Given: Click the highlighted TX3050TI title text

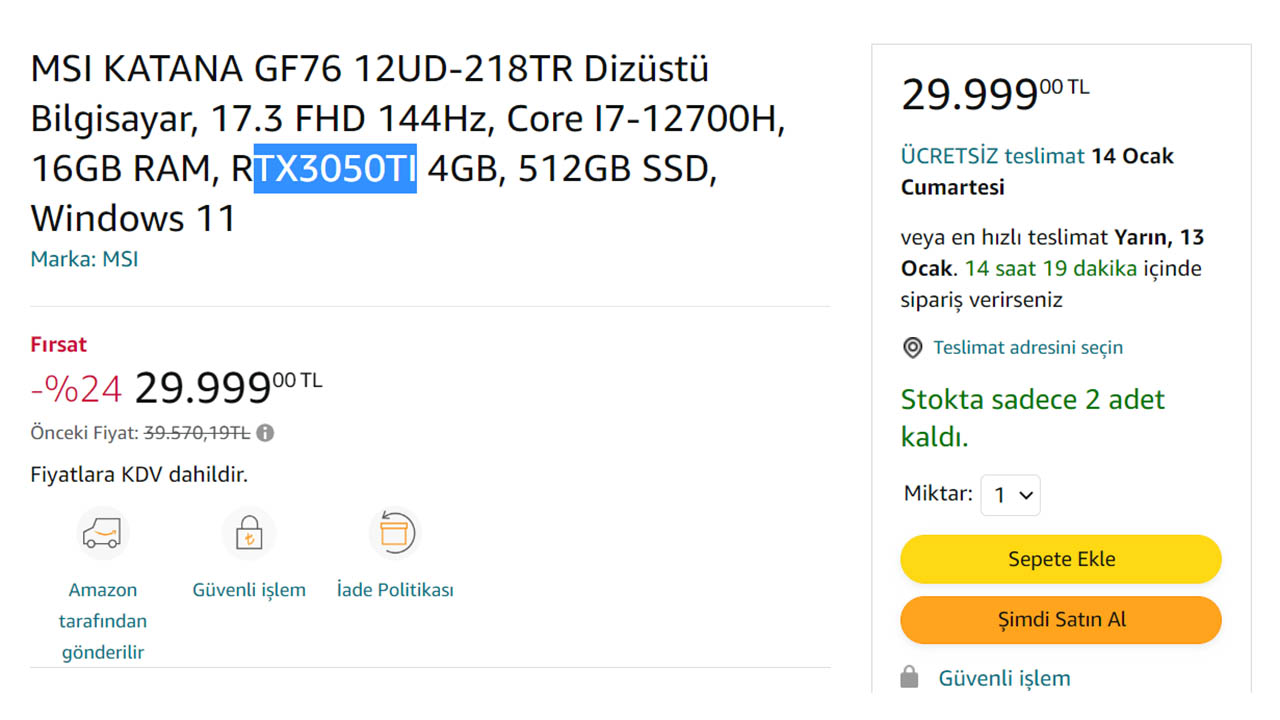Looking at the screenshot, I should coord(335,169).
